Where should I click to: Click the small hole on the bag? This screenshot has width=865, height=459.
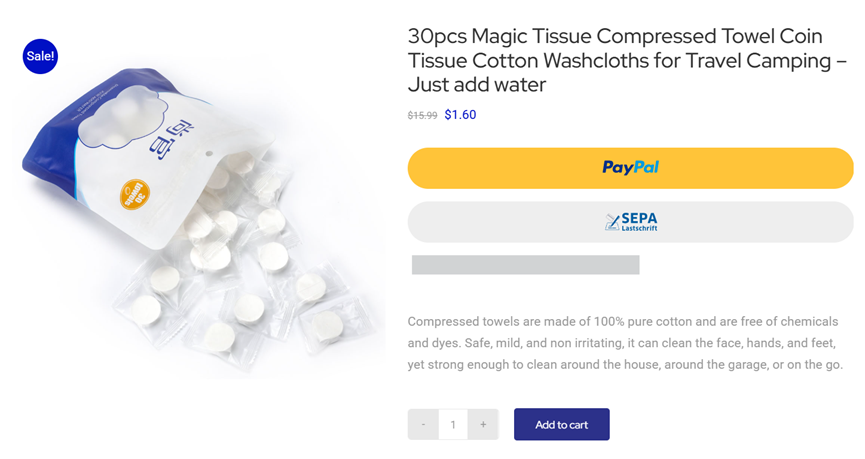pyautogui.click(x=209, y=155)
